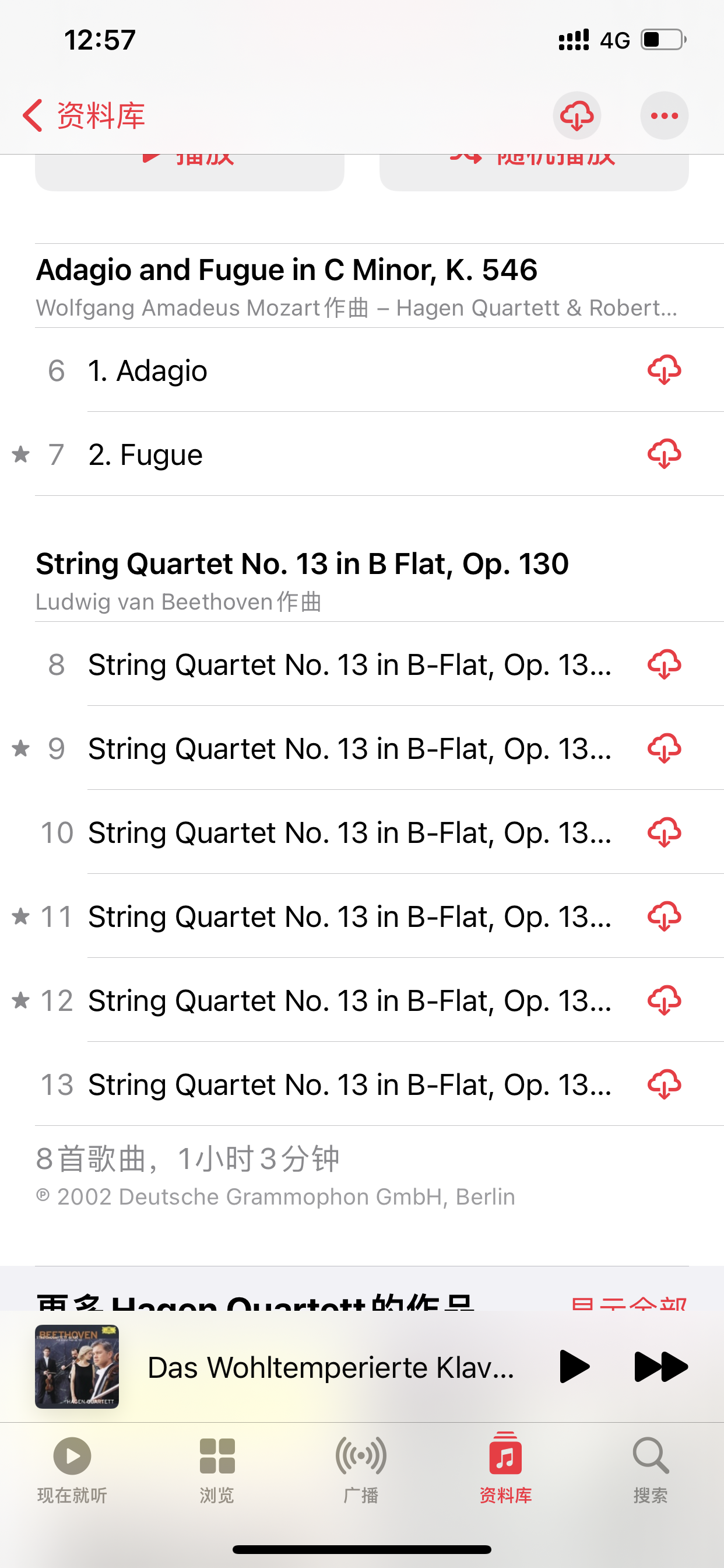The height and width of the screenshot is (1568, 724).
Task: Open the more options ellipsis menu
Action: click(664, 116)
